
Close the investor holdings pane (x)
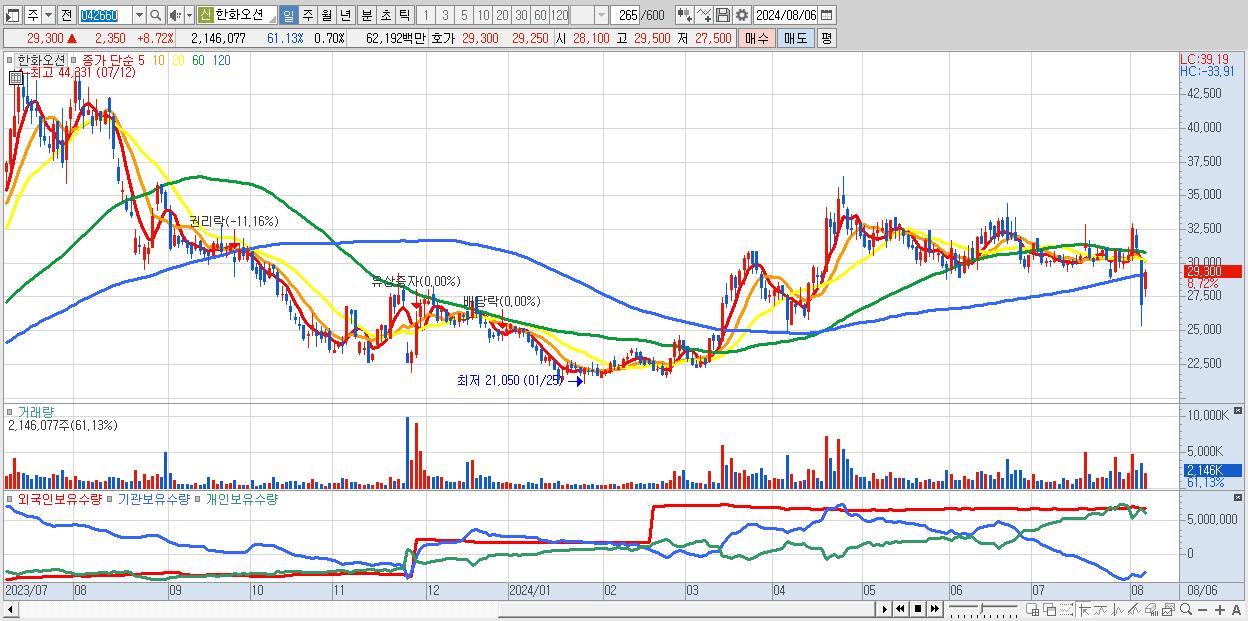click(x=1240, y=497)
